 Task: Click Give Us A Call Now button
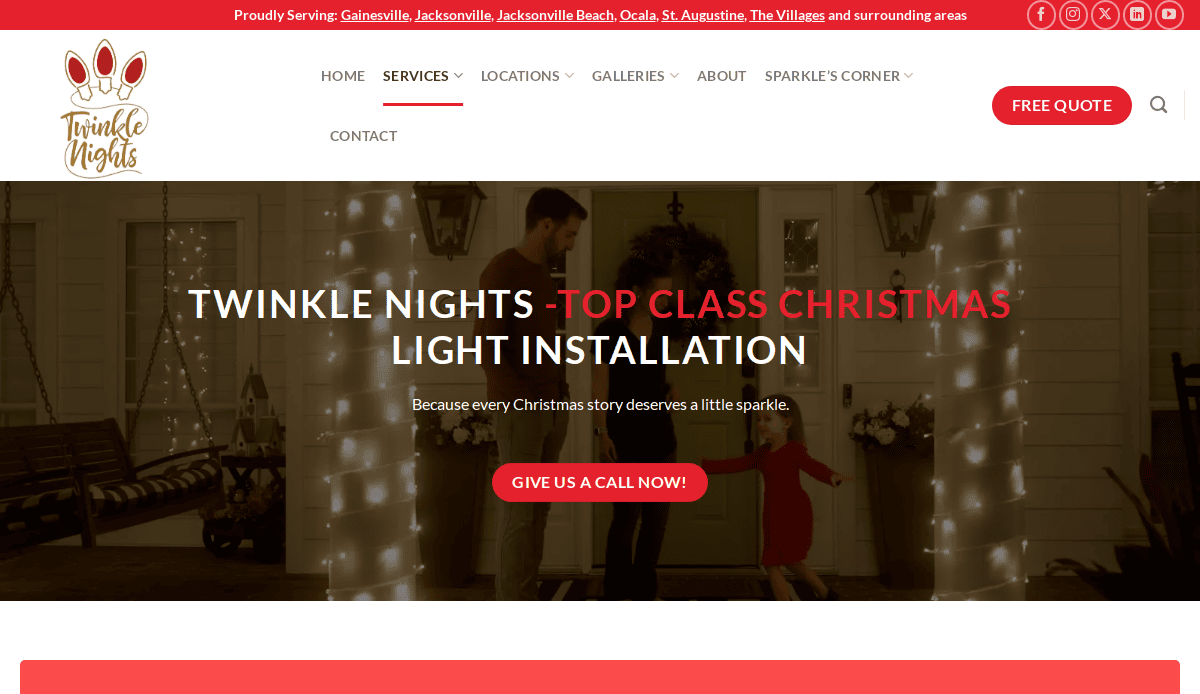point(600,482)
